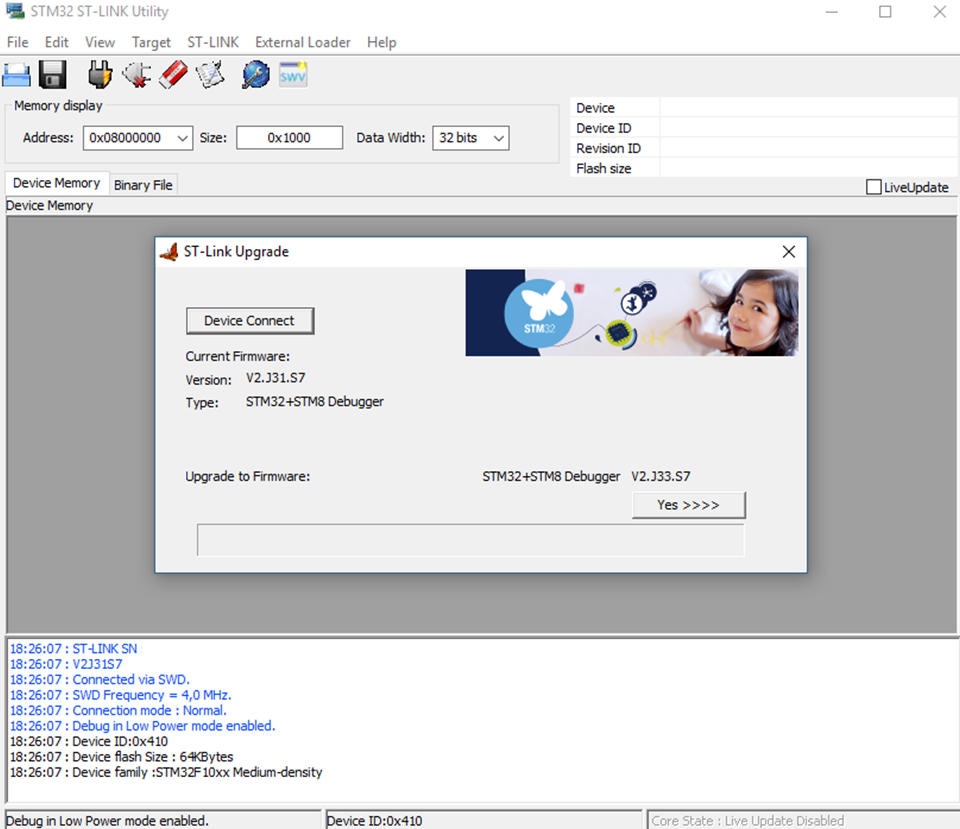Open the Data Width dropdown
Image resolution: width=960 pixels, height=829 pixels.
(499, 138)
